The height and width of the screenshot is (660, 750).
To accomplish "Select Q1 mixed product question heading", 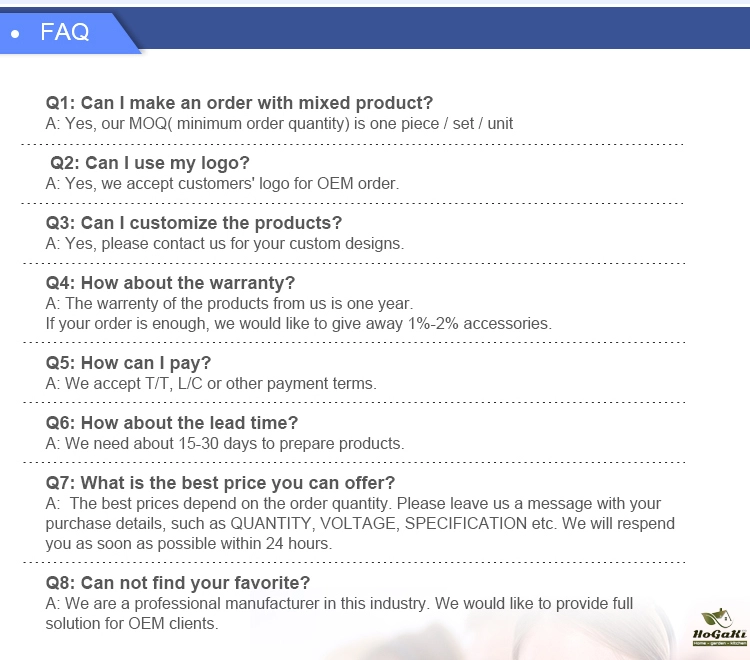I will [x=239, y=103].
